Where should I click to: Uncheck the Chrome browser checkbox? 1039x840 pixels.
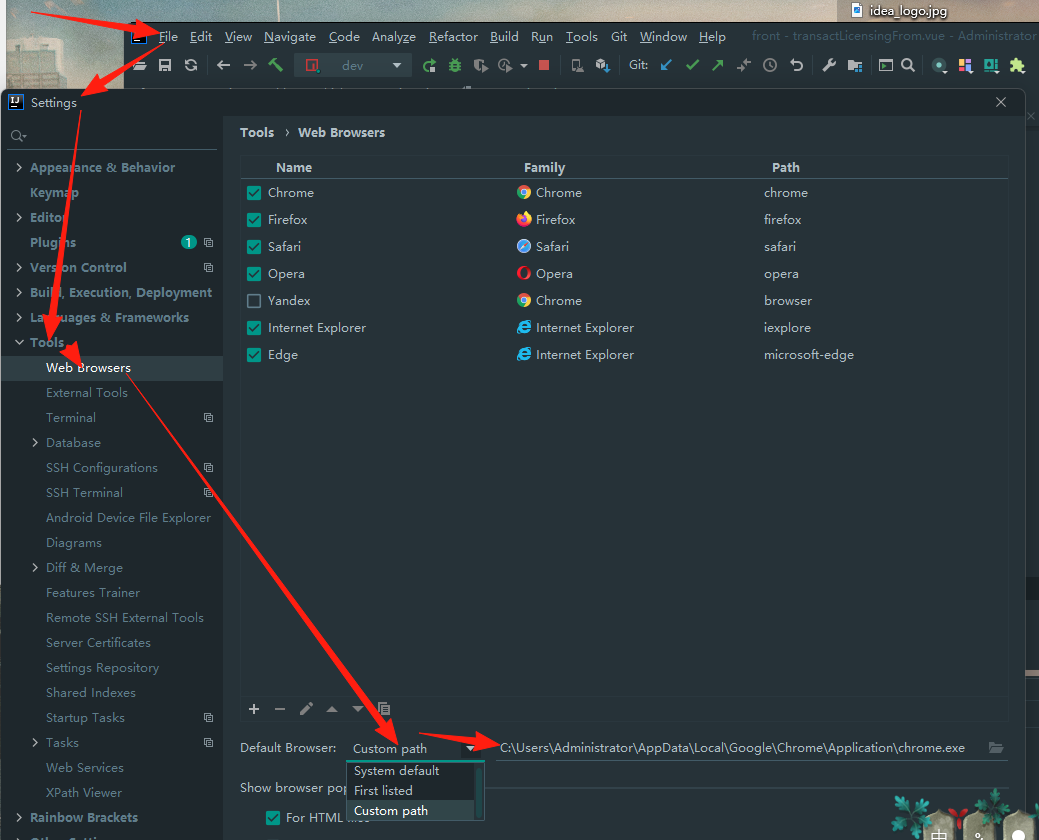click(x=254, y=193)
